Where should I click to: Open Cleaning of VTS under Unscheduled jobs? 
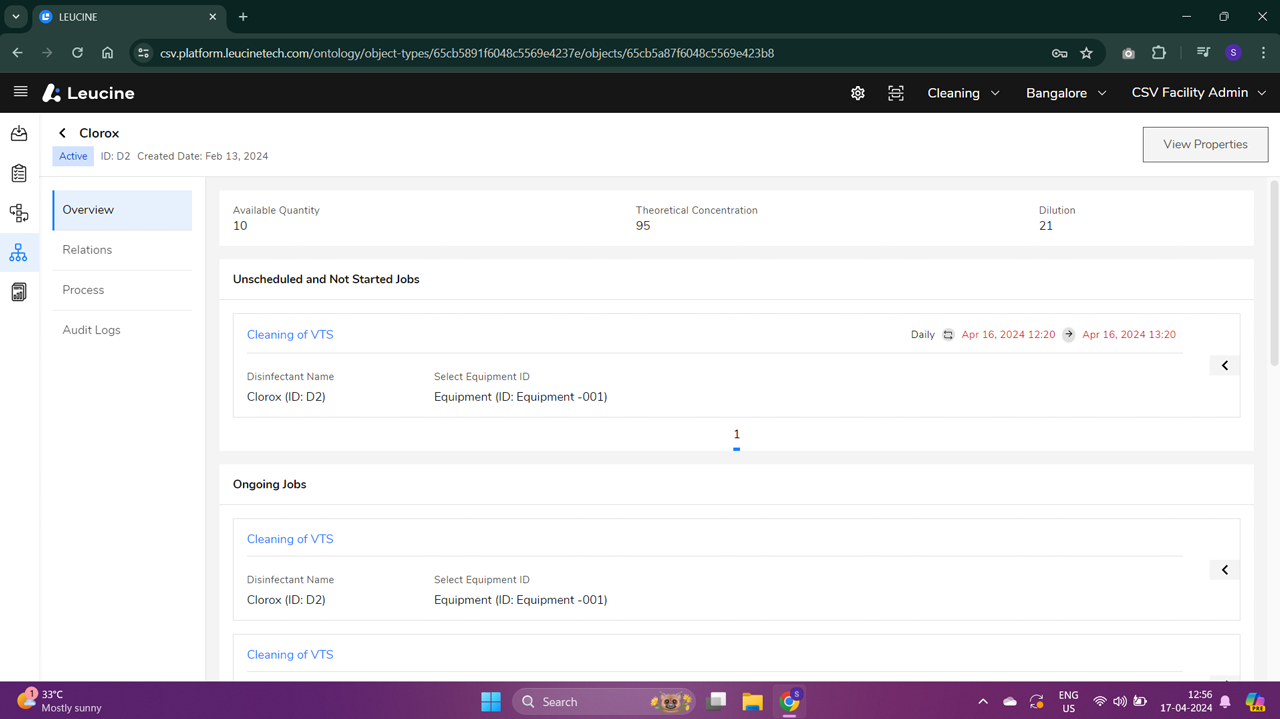[x=290, y=335]
